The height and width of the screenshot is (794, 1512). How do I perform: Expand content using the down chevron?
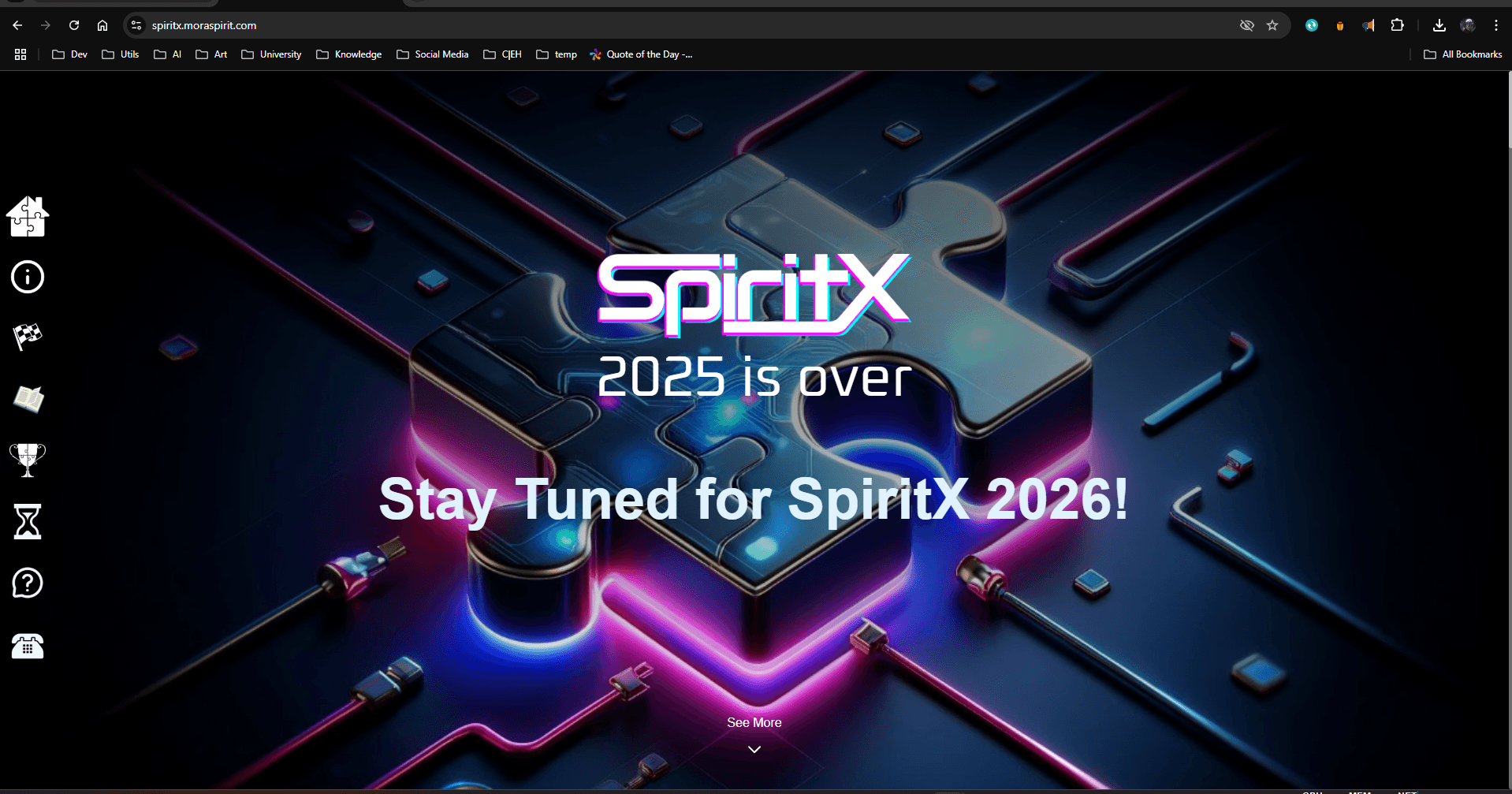753,748
